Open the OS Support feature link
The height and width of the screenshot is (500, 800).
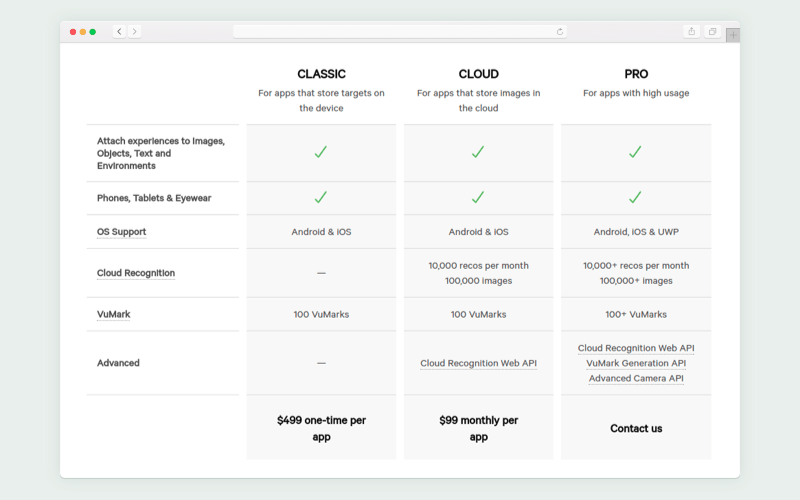(x=121, y=232)
